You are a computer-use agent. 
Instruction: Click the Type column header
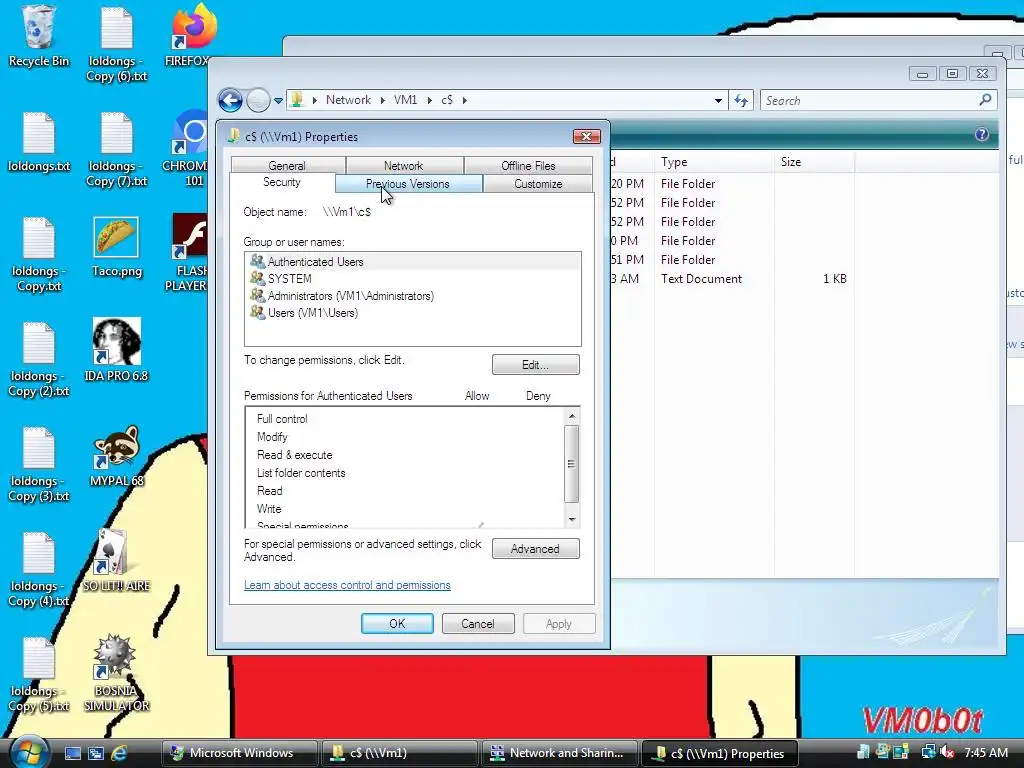[x=713, y=162]
